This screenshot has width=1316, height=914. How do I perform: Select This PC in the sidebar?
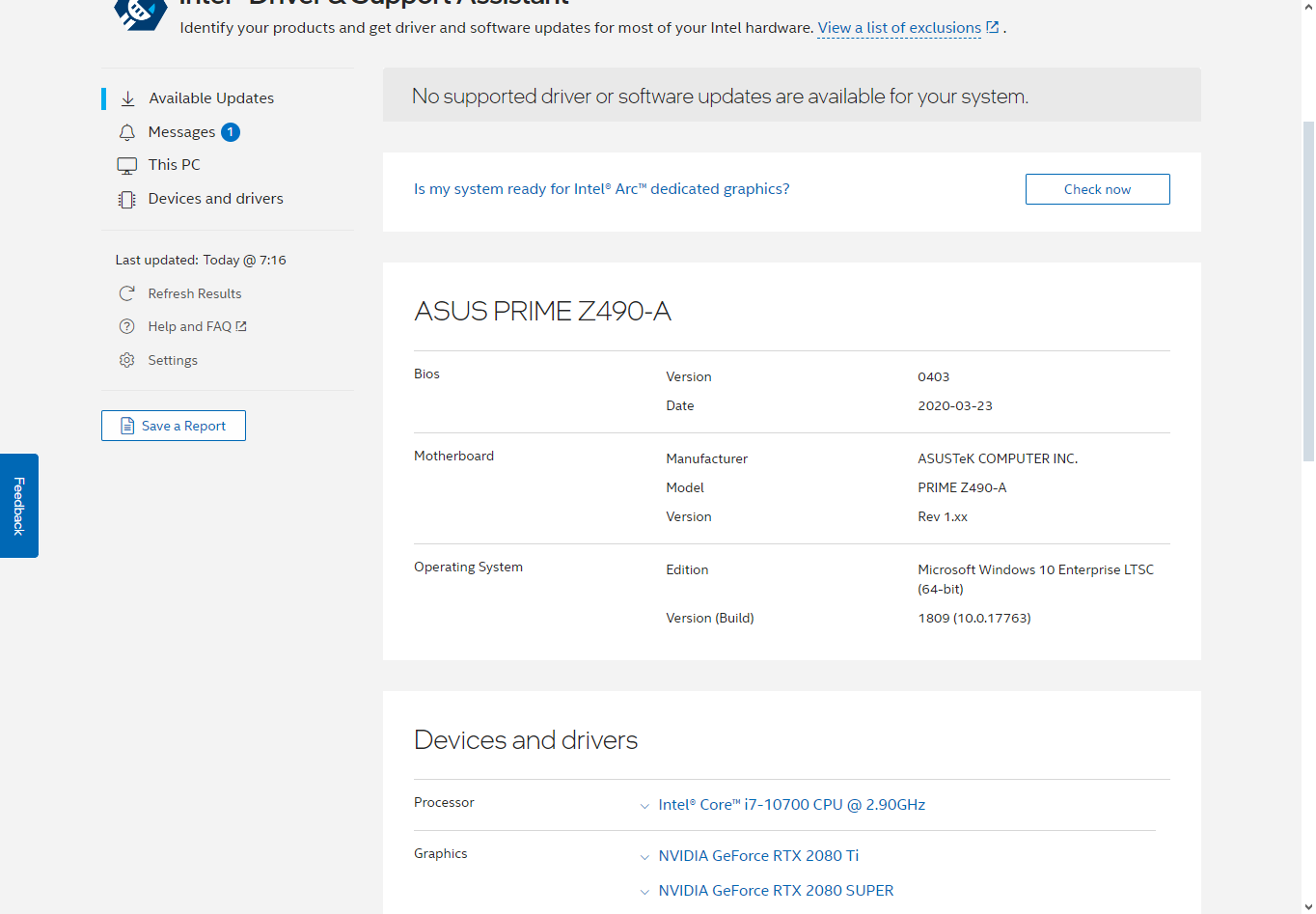175,165
